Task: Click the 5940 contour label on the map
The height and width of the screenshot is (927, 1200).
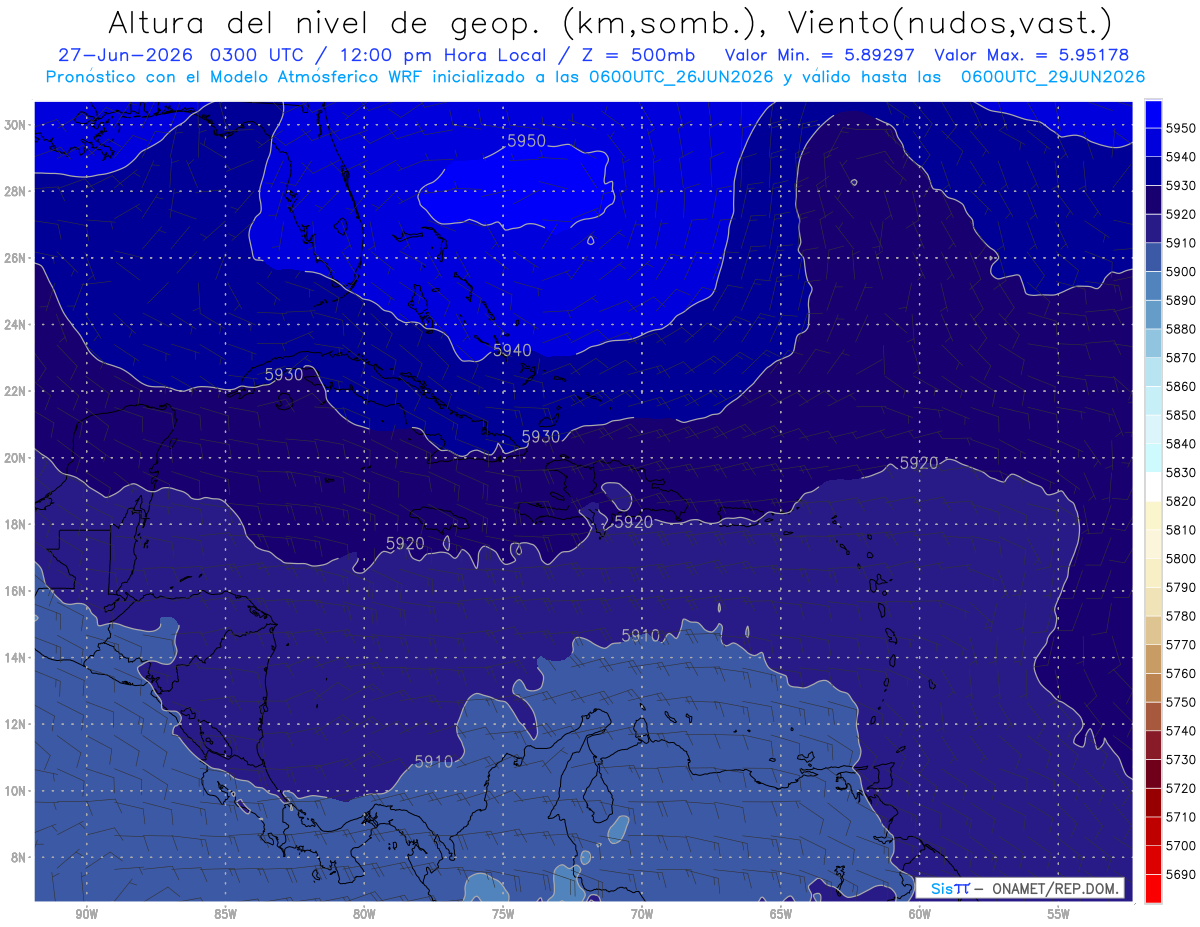Action: [512, 350]
